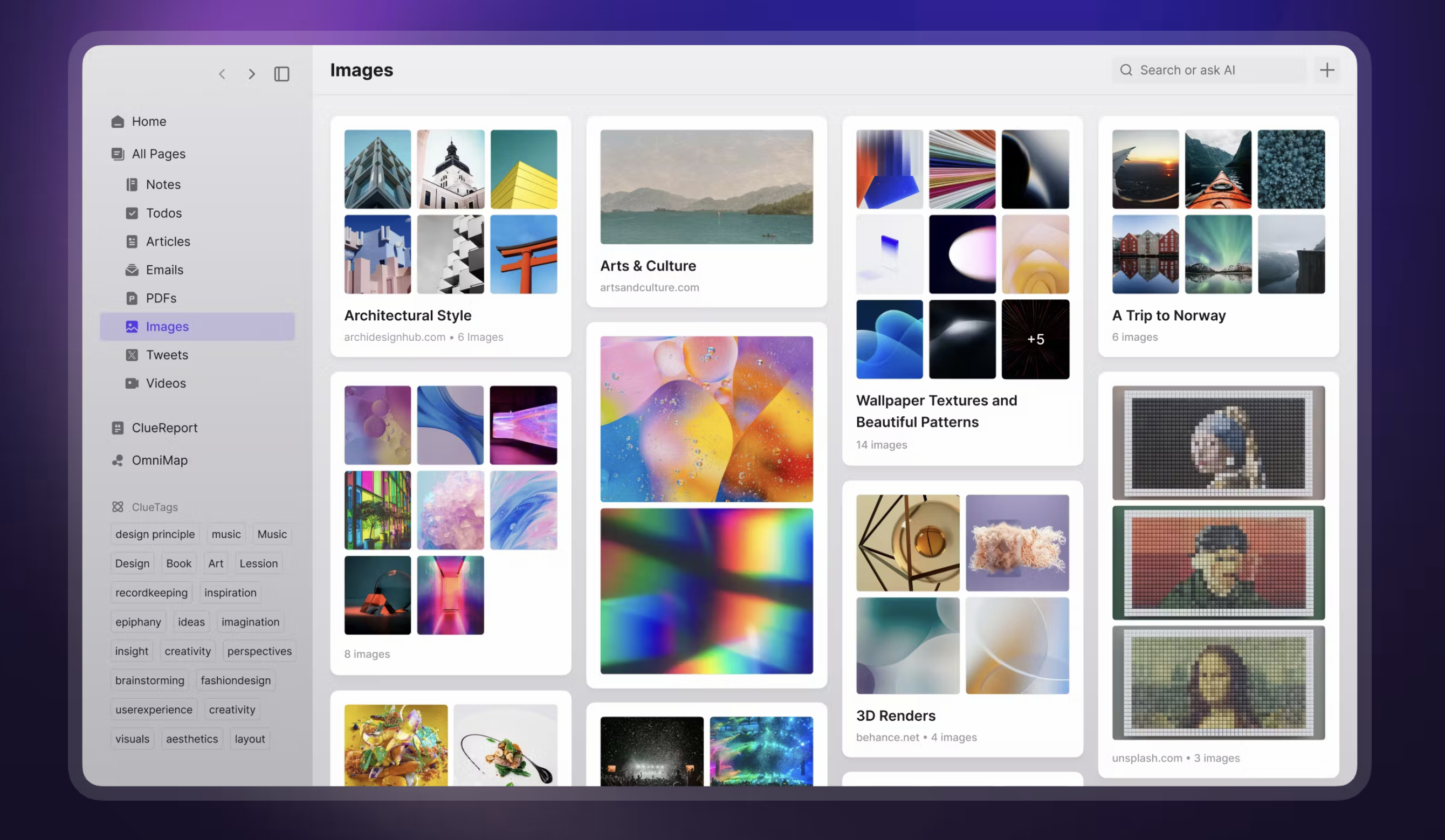Select the PDFs page
The width and height of the screenshot is (1445, 840).
(161, 298)
